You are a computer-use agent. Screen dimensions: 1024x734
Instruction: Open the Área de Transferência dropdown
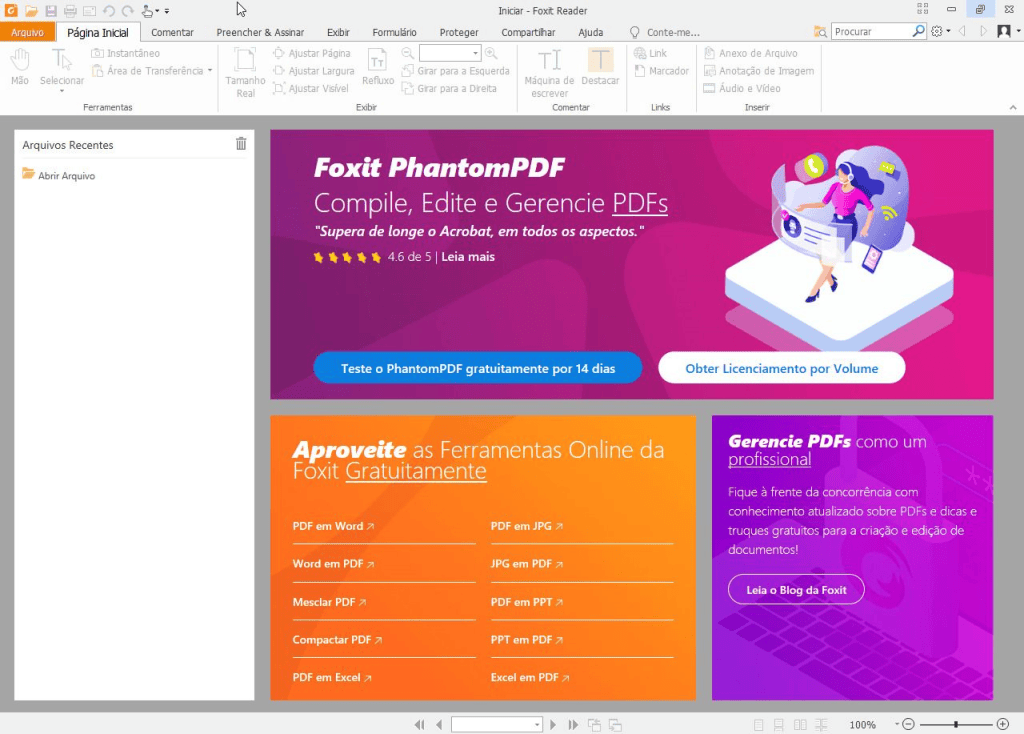click(210, 70)
